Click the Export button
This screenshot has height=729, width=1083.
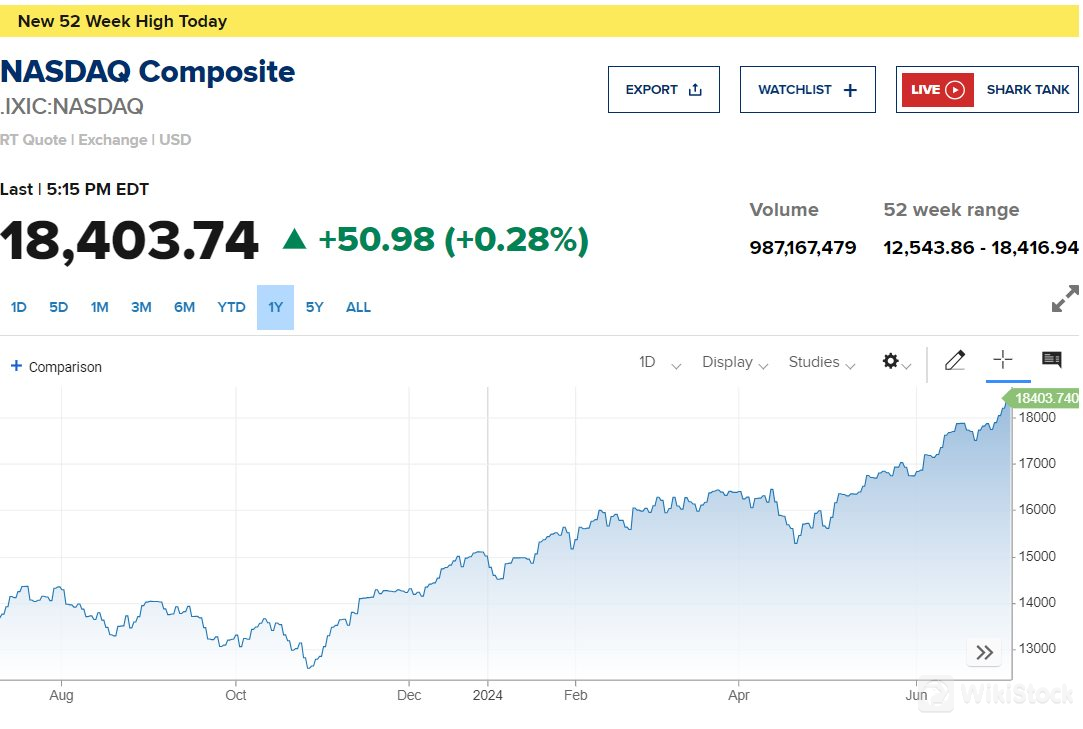(664, 90)
